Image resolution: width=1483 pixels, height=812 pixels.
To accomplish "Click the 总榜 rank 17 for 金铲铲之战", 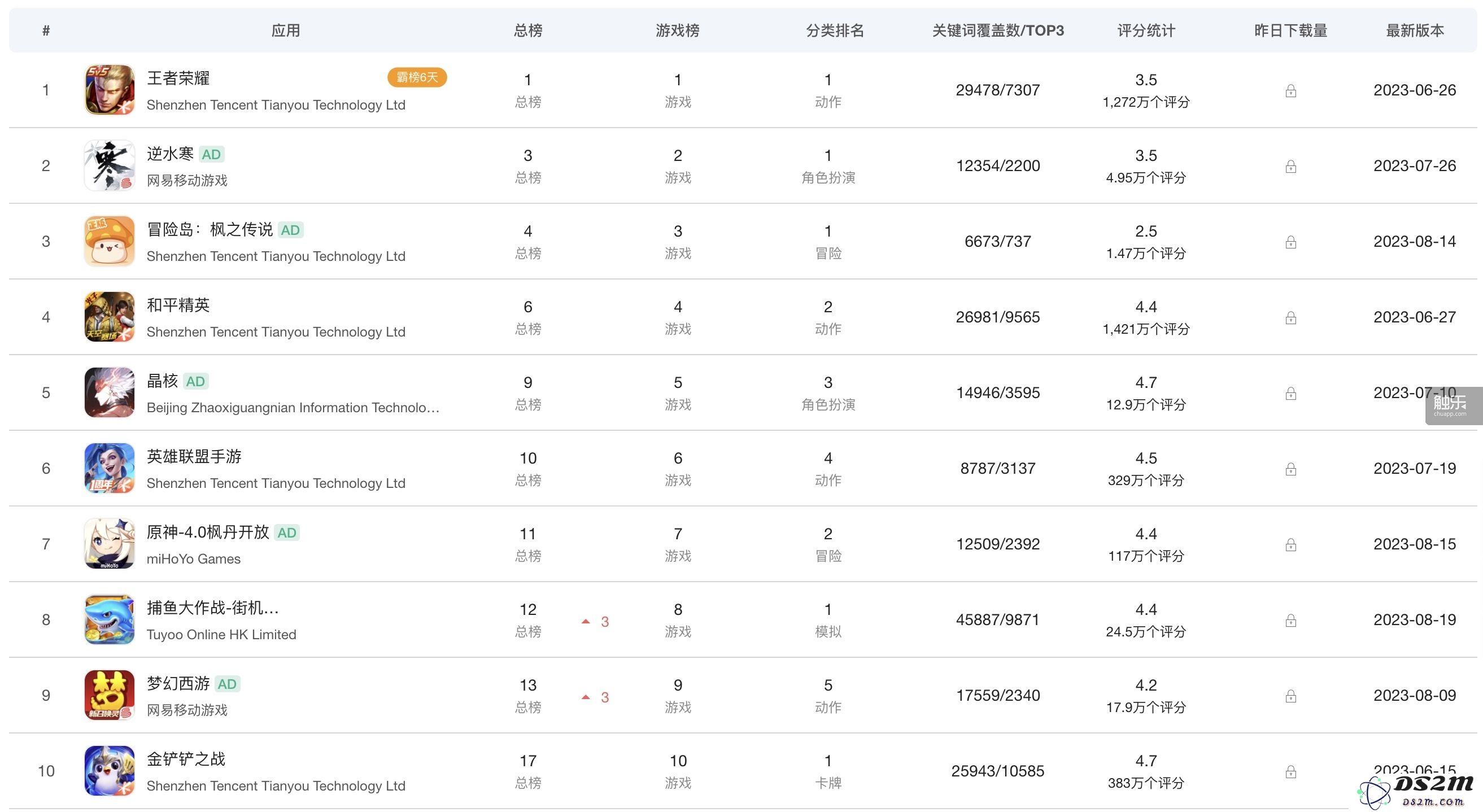I will 528,761.
